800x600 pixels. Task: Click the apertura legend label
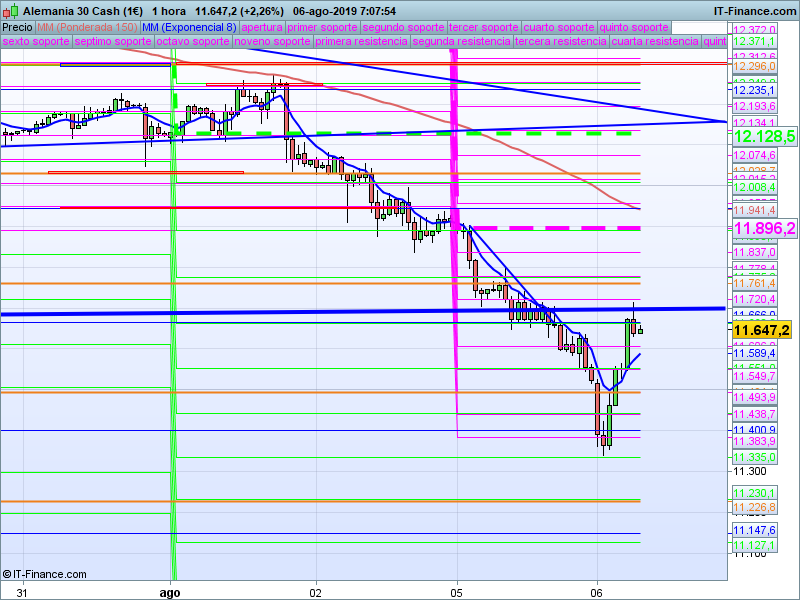click(262, 27)
